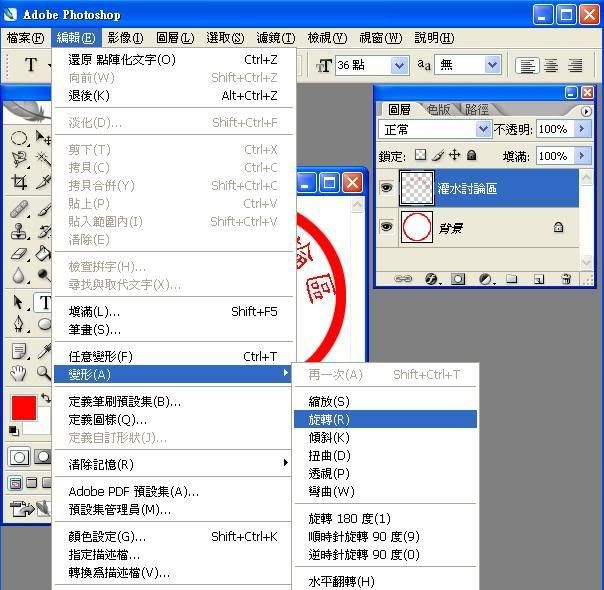Choose 旋轉 180 度(1)
The width and height of the screenshot is (604, 590).
[x=385, y=518]
